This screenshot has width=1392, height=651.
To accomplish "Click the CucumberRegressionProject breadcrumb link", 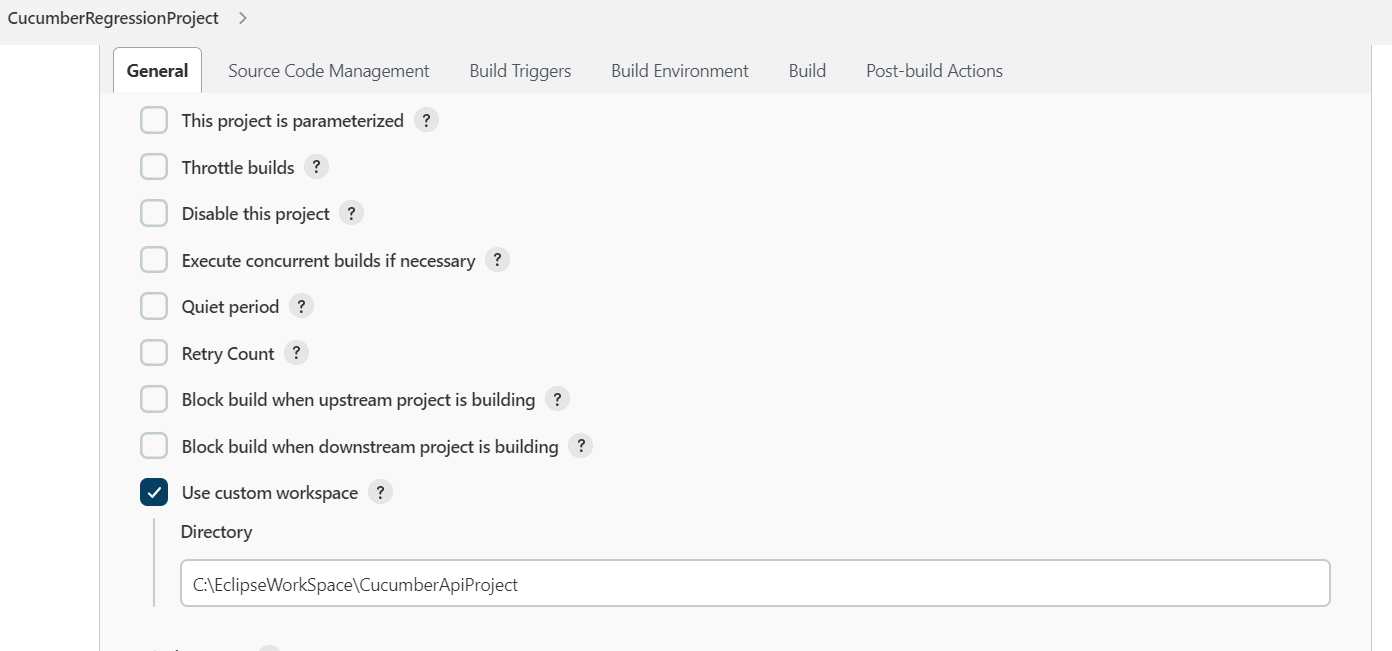I will pos(112,17).
